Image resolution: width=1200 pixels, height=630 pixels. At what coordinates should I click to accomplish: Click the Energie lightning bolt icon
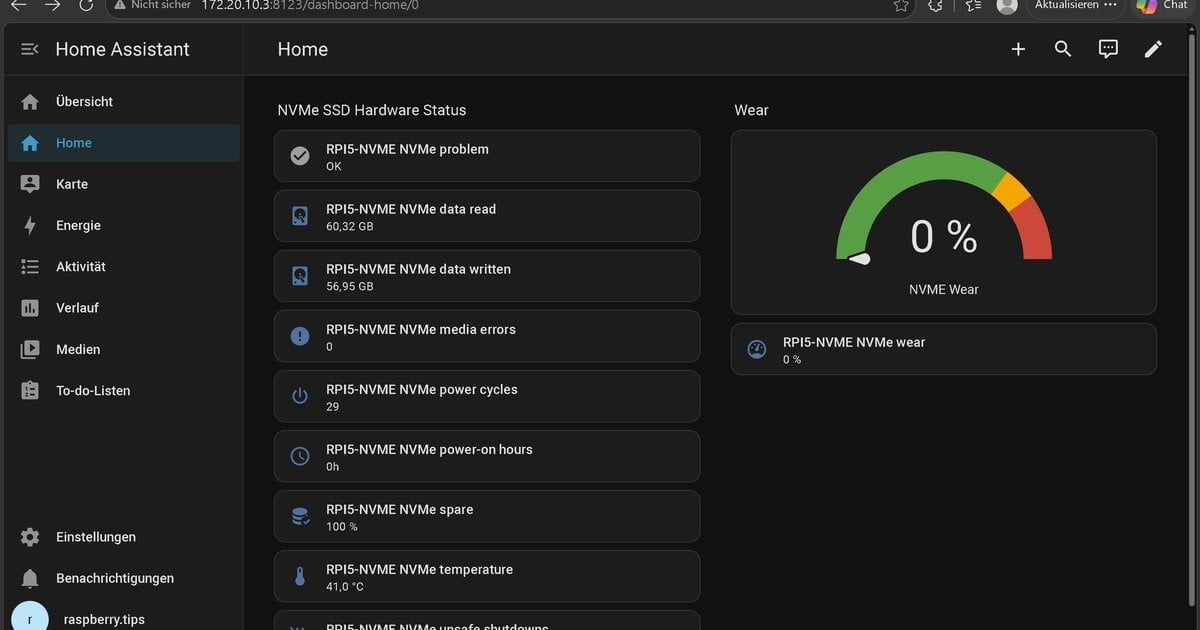click(x=30, y=226)
